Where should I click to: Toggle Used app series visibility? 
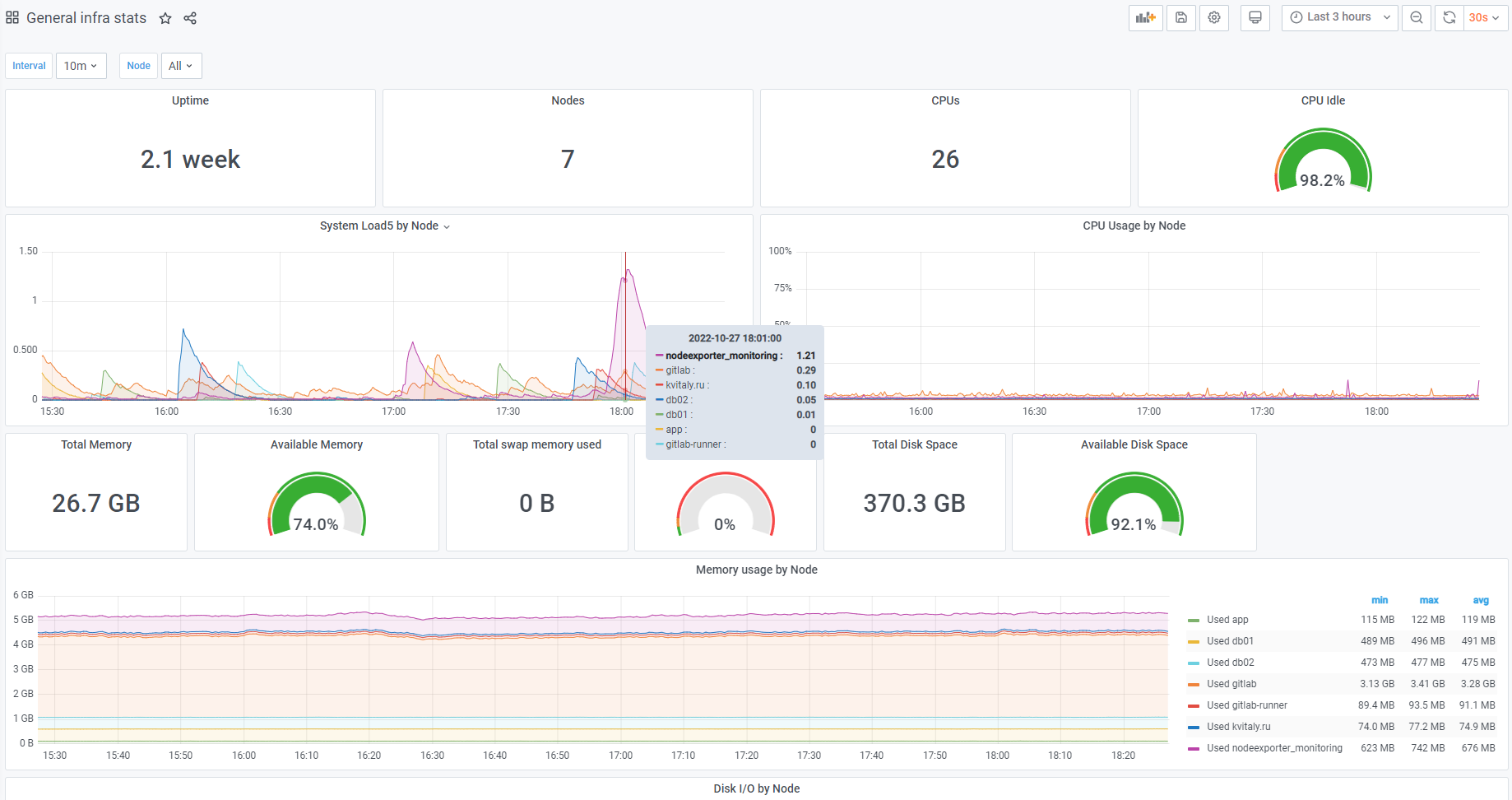click(x=1227, y=620)
